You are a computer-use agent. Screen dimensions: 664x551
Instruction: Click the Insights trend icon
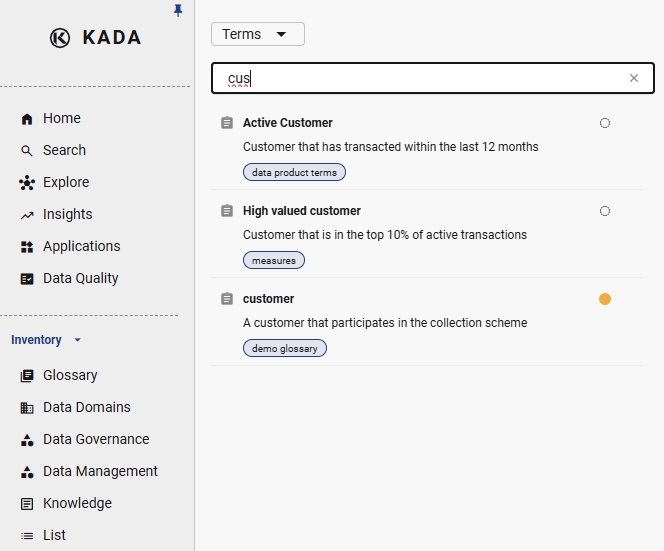(27, 215)
